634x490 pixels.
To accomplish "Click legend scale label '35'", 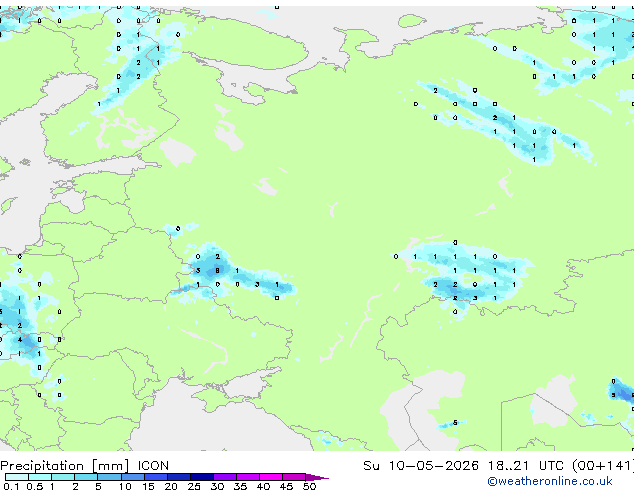I will pos(240,486).
